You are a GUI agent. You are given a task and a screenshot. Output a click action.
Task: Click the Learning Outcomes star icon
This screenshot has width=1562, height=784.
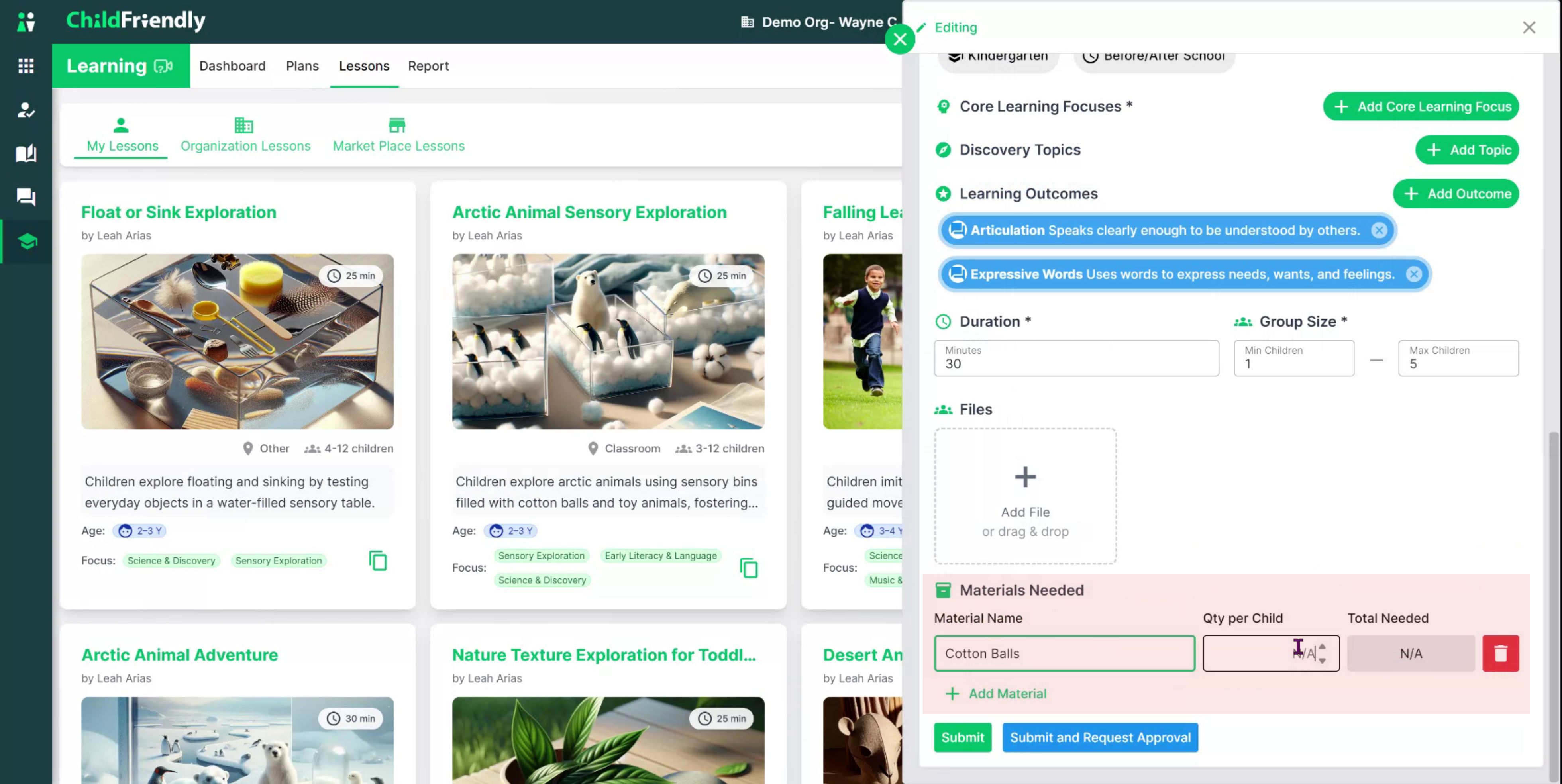pyautogui.click(x=943, y=194)
